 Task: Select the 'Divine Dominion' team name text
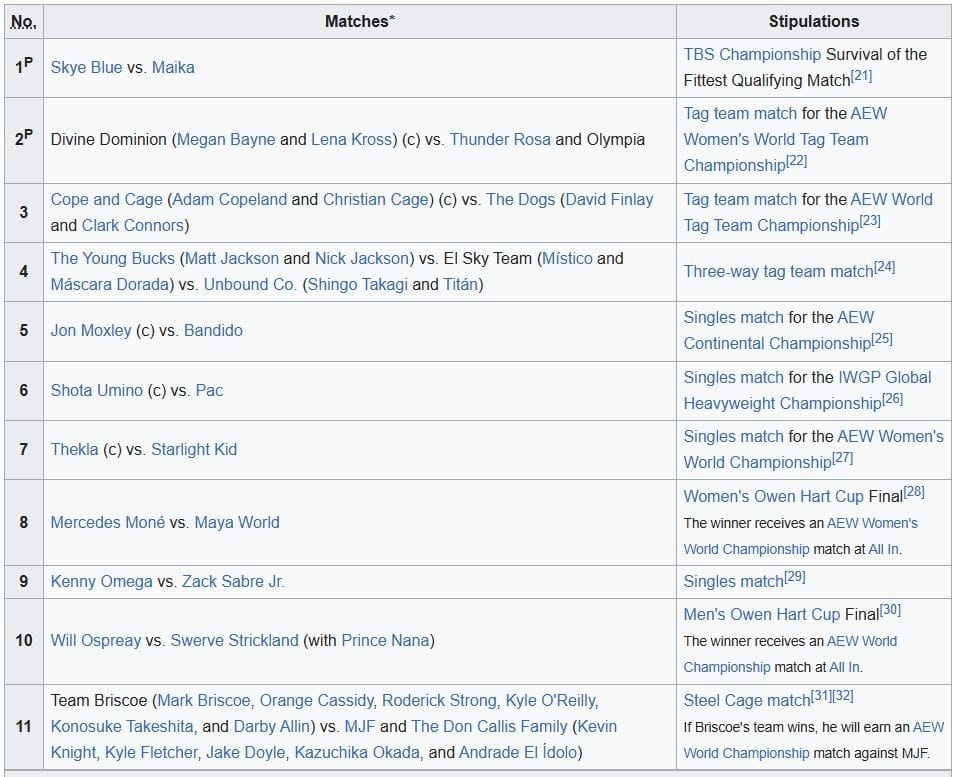(x=109, y=140)
